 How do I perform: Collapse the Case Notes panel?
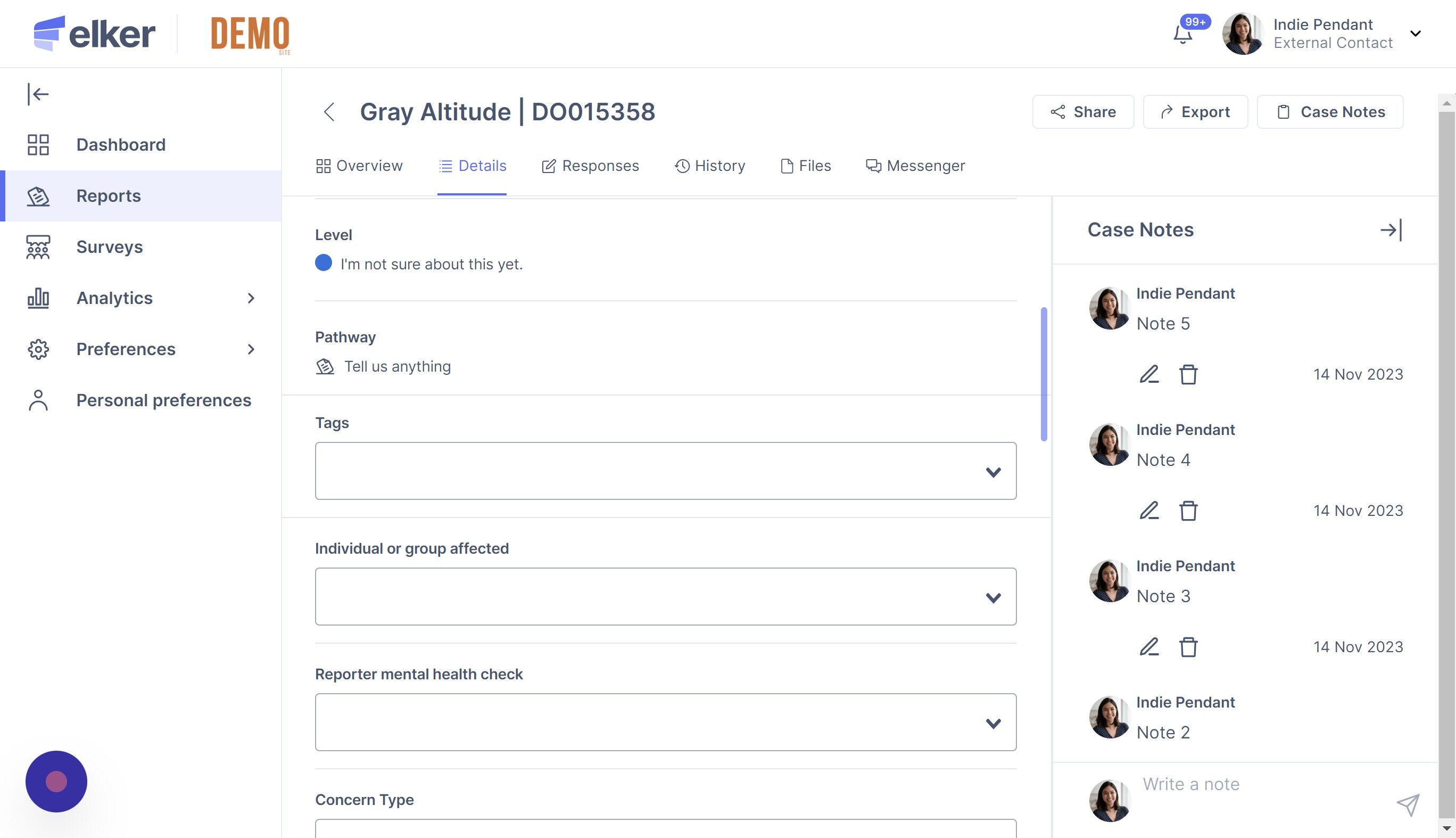[x=1391, y=230]
